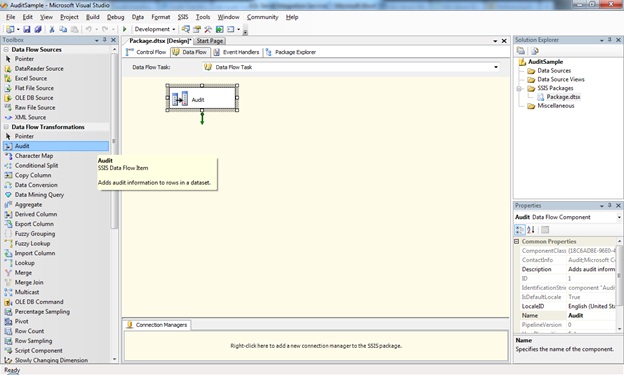Click Connection Managers tab
Viewport: 624px width, 375px height.
[157, 325]
